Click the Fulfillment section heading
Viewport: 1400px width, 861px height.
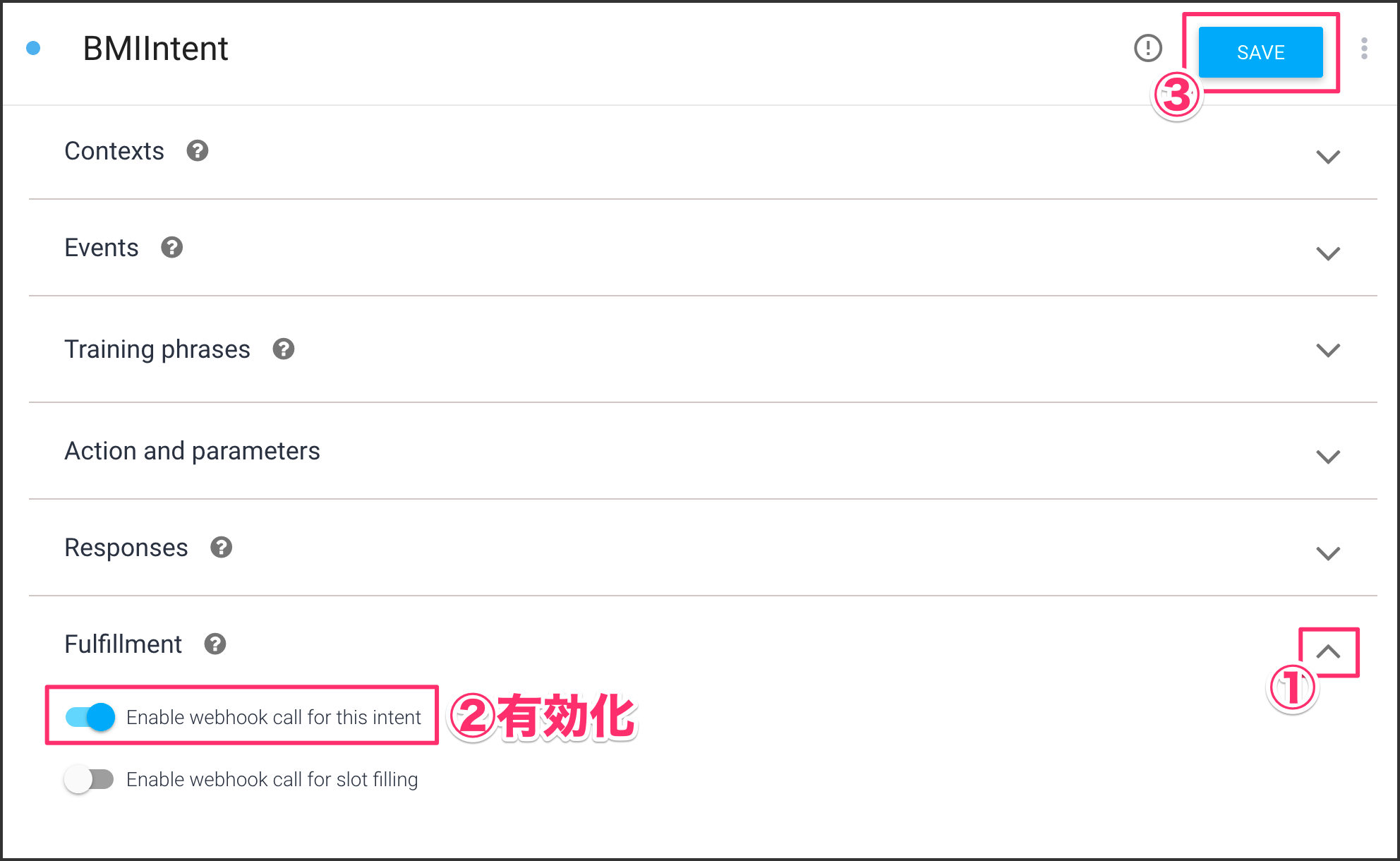(123, 644)
